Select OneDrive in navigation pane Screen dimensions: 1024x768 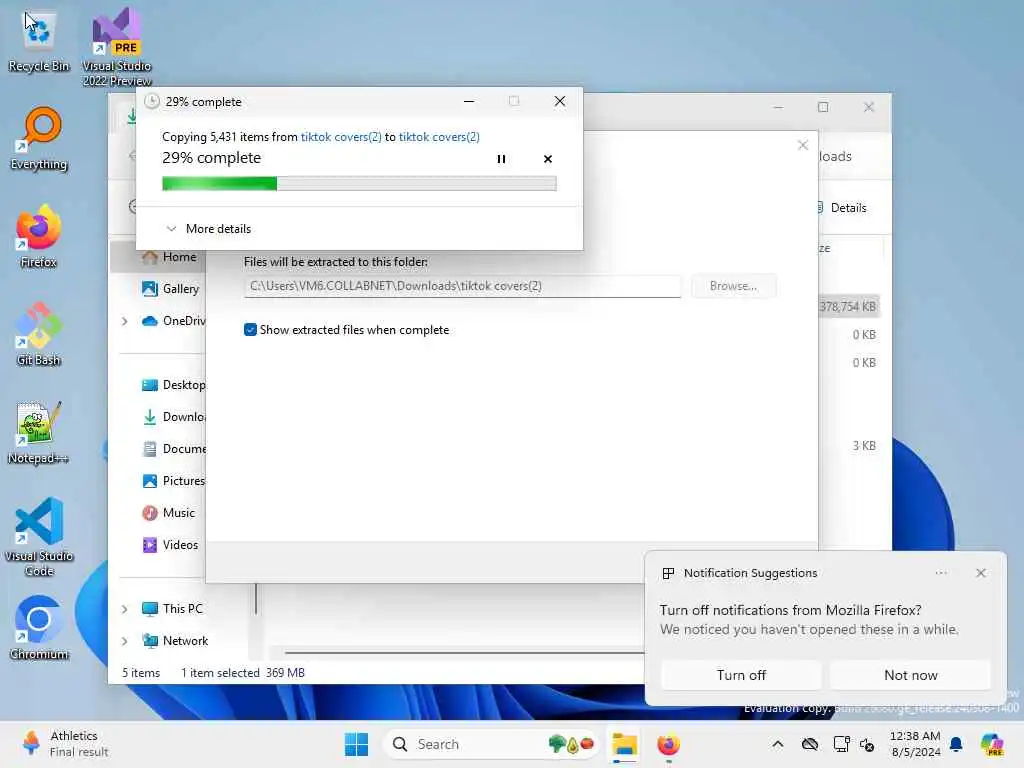(174, 321)
